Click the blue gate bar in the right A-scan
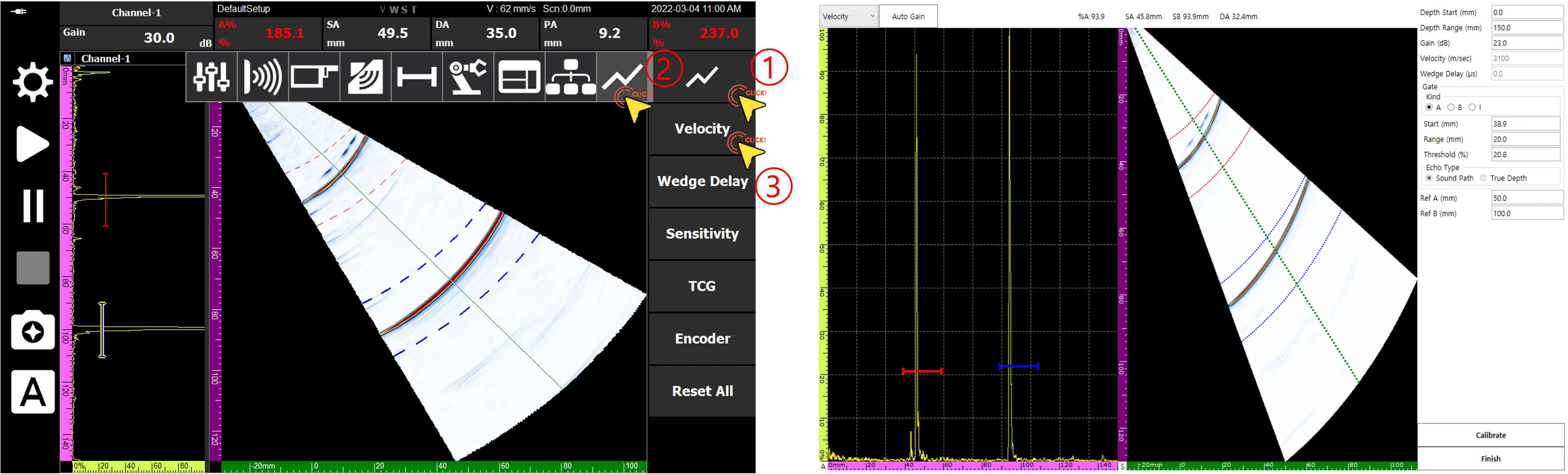1568x474 pixels. 1018,366
